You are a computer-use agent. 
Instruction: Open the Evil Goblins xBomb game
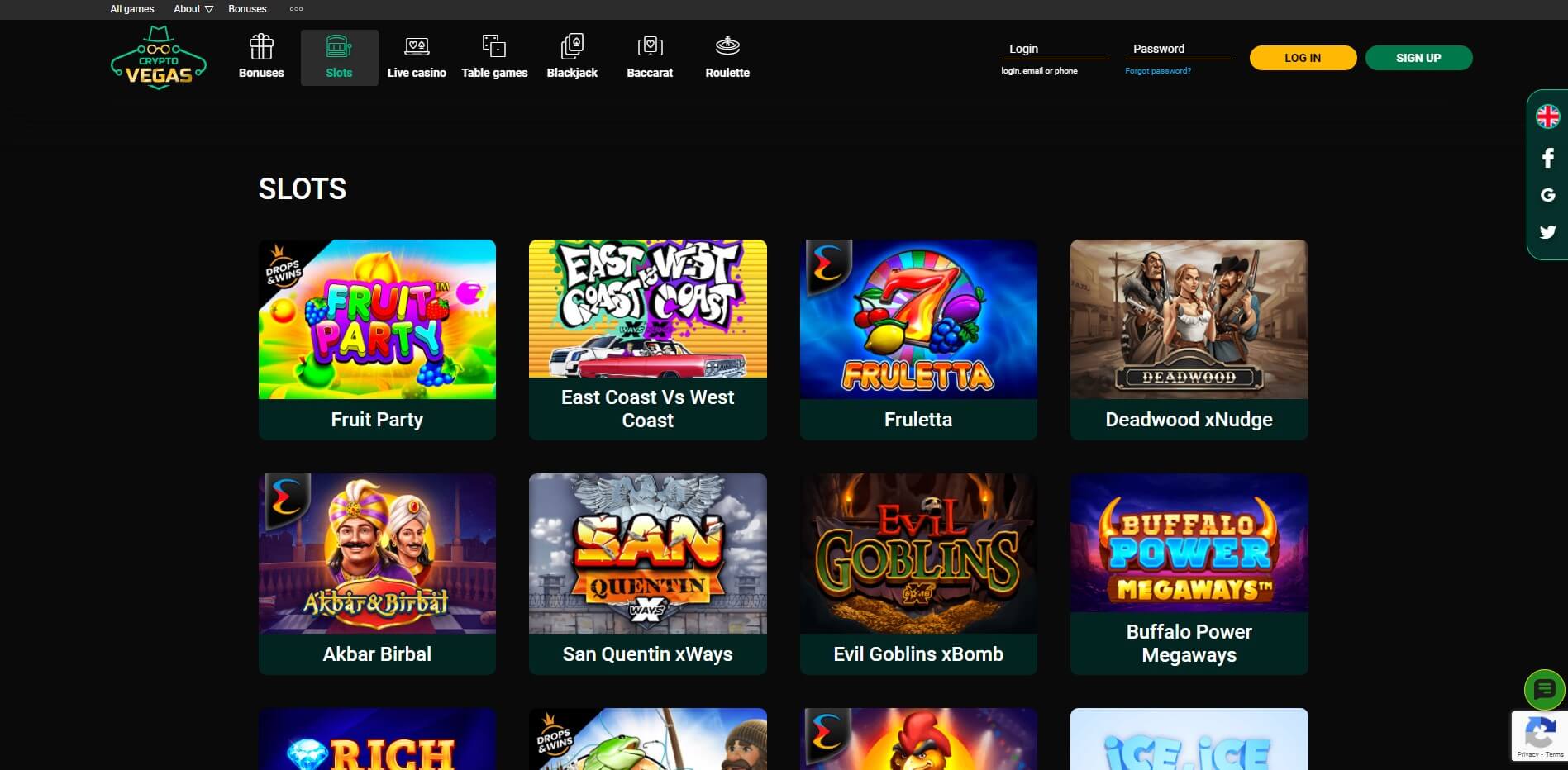pos(918,573)
